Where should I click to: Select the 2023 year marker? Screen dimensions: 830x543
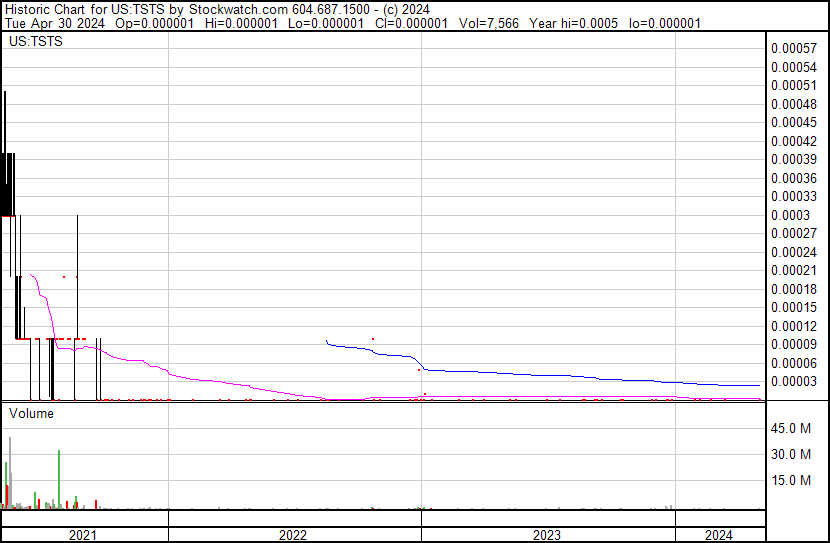[x=547, y=535]
